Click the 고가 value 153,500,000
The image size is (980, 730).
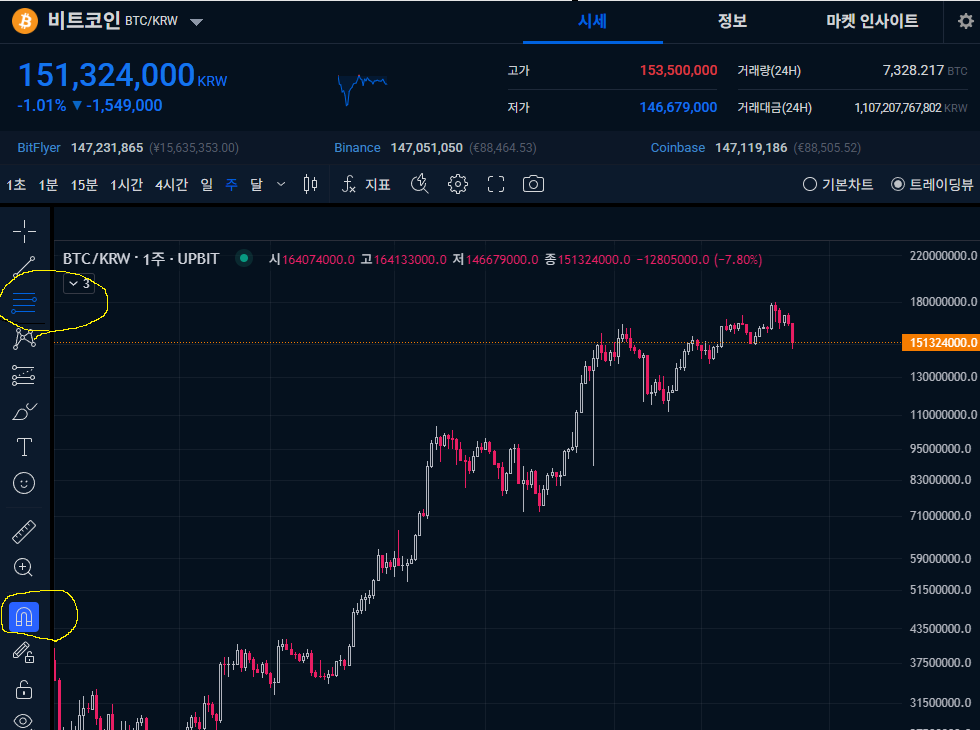(678, 70)
